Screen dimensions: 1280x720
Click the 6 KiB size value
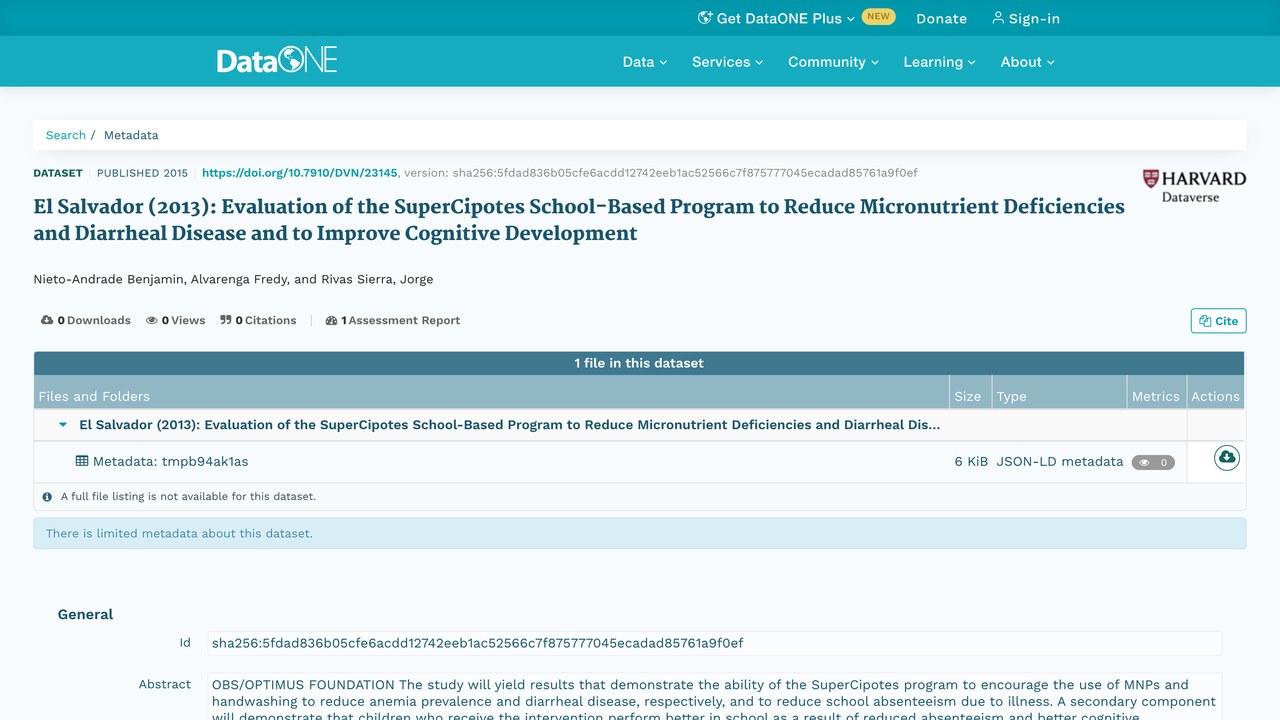[x=971, y=462]
